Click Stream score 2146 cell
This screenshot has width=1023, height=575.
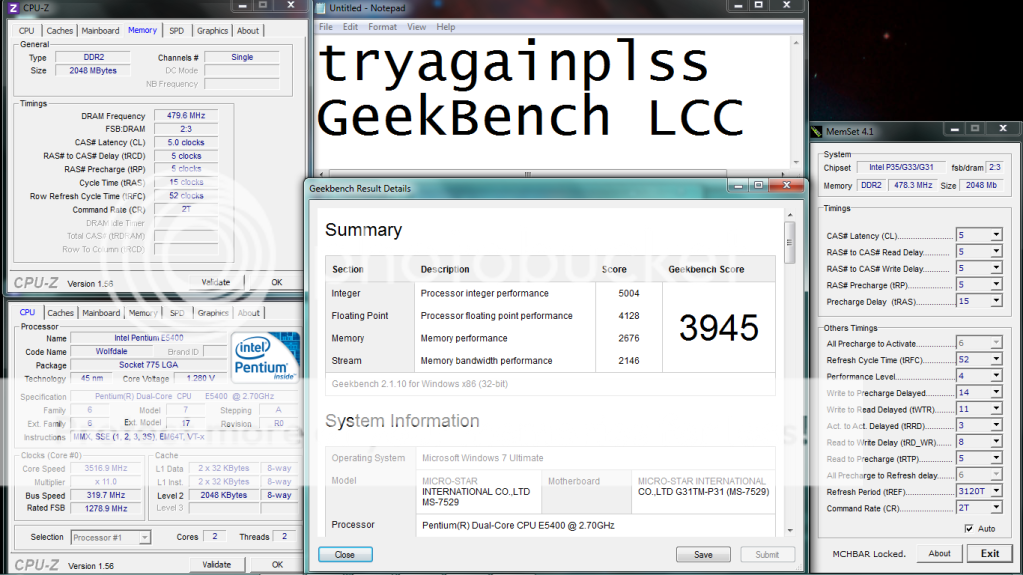629,360
